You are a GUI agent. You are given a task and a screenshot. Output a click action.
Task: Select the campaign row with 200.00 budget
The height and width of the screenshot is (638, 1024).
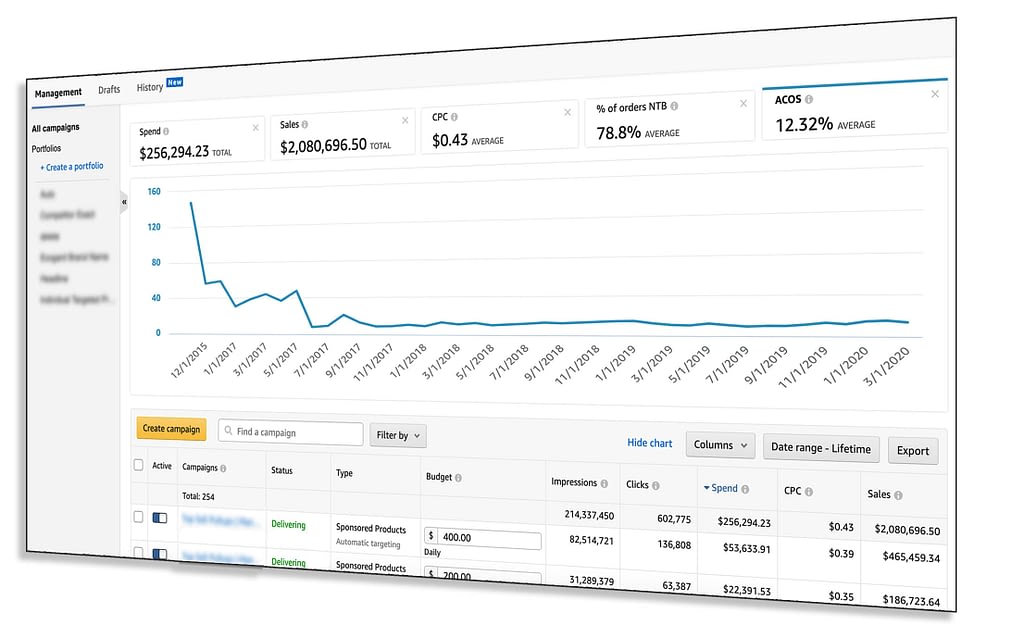click(x=138, y=552)
